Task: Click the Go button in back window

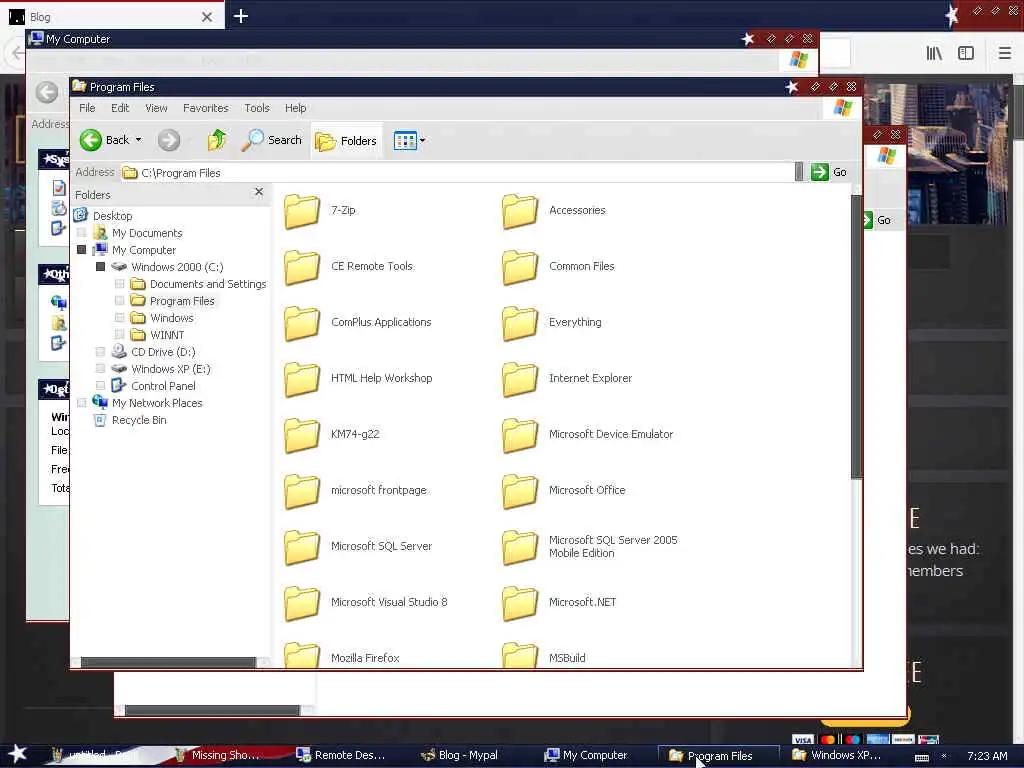Action: (877, 220)
